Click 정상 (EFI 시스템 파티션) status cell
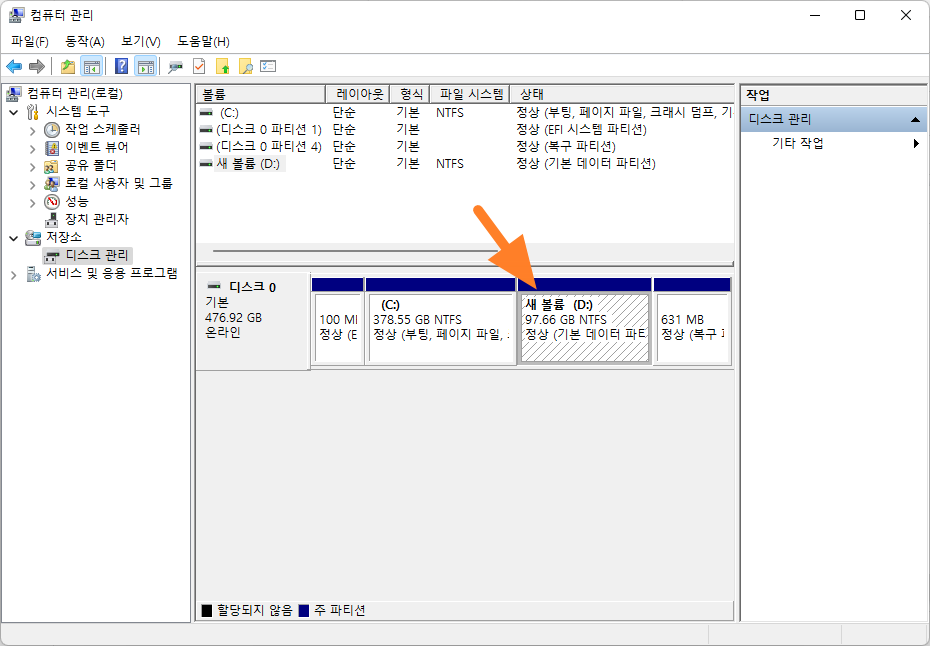930x646 pixels. click(581, 129)
